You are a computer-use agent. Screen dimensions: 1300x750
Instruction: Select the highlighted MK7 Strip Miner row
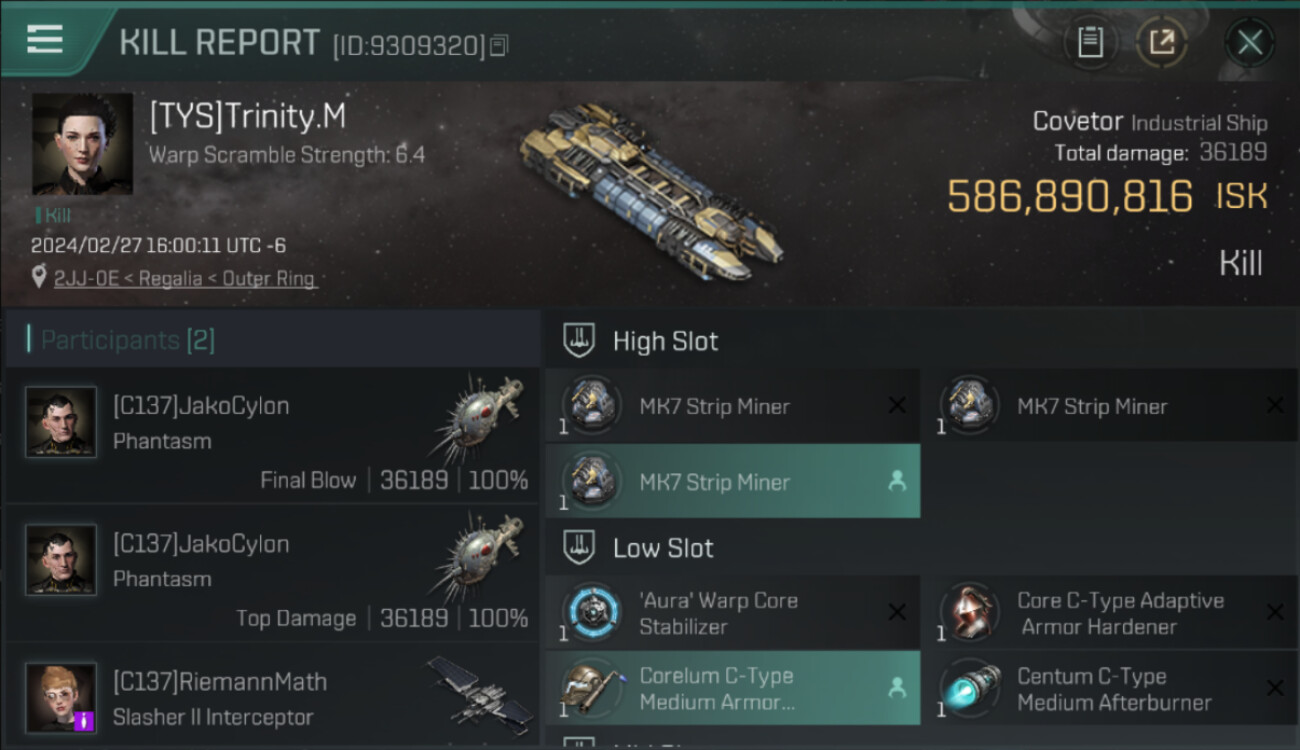coord(732,481)
